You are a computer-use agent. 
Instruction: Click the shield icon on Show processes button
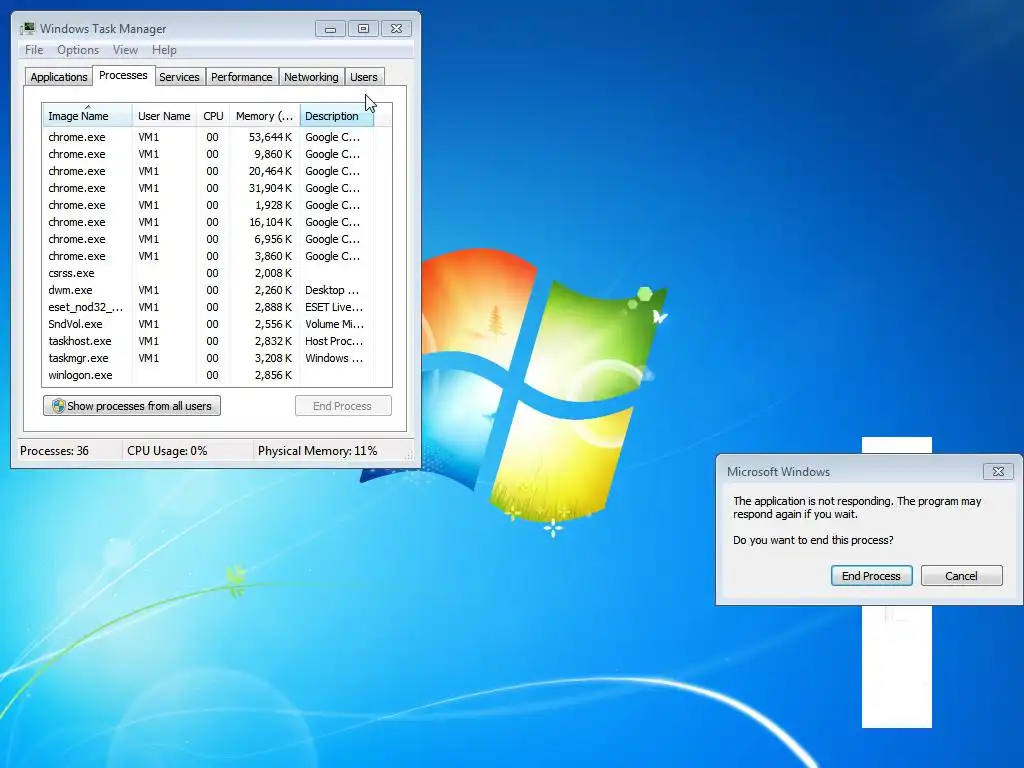[x=58, y=406]
